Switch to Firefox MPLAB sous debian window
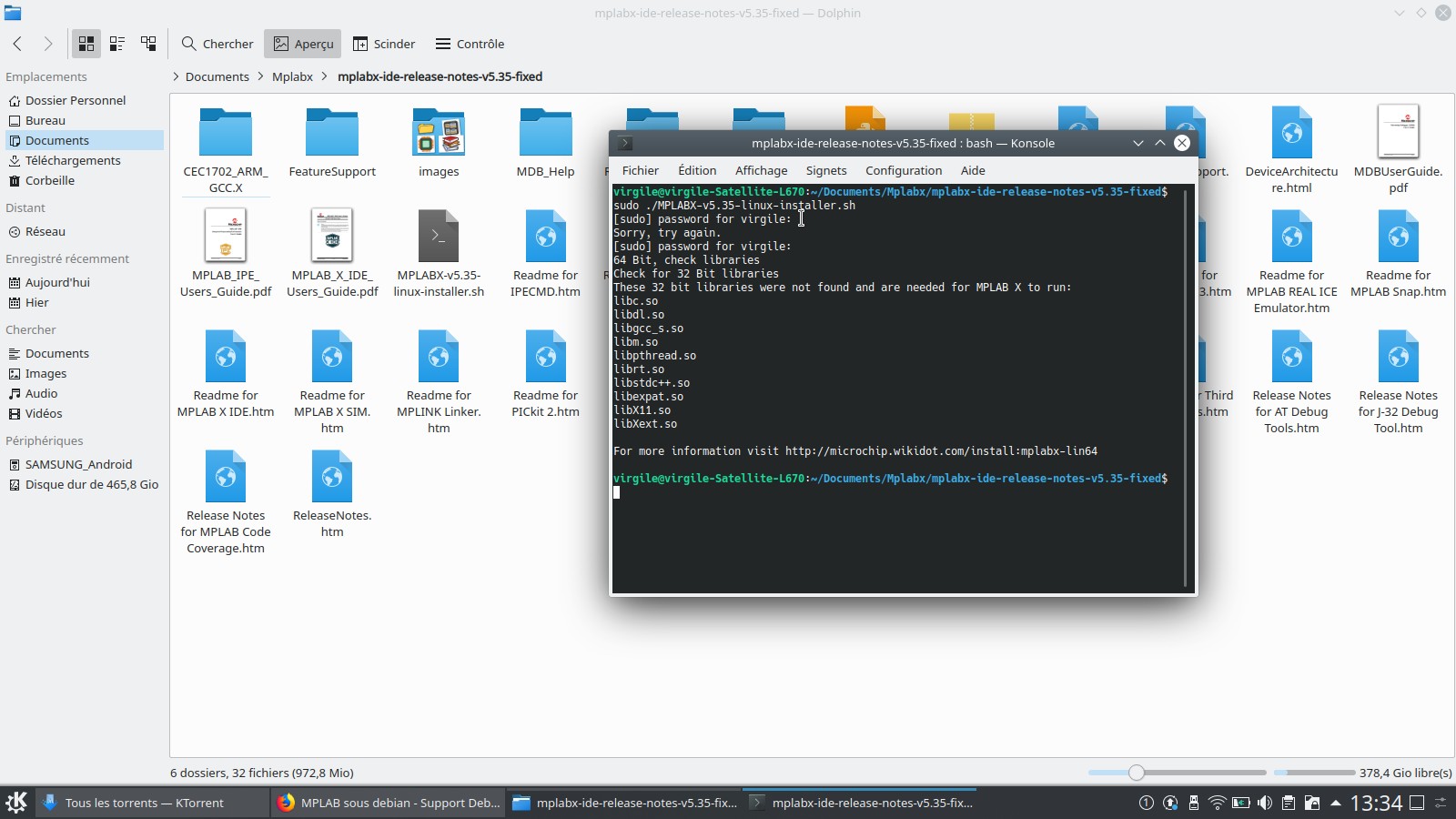The height and width of the screenshot is (819, 1456). click(x=389, y=803)
